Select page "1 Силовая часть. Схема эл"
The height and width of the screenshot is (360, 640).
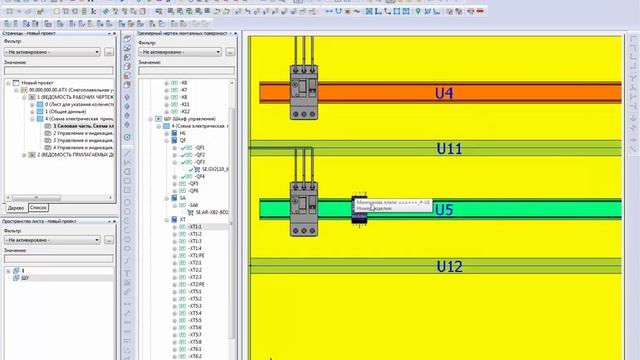(83, 126)
